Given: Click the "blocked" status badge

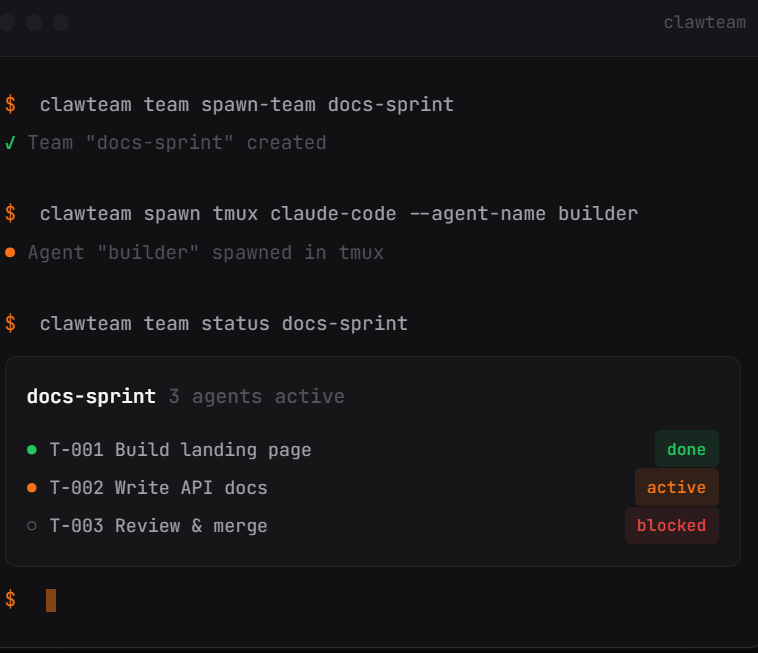Looking at the screenshot, I should [x=671, y=525].
